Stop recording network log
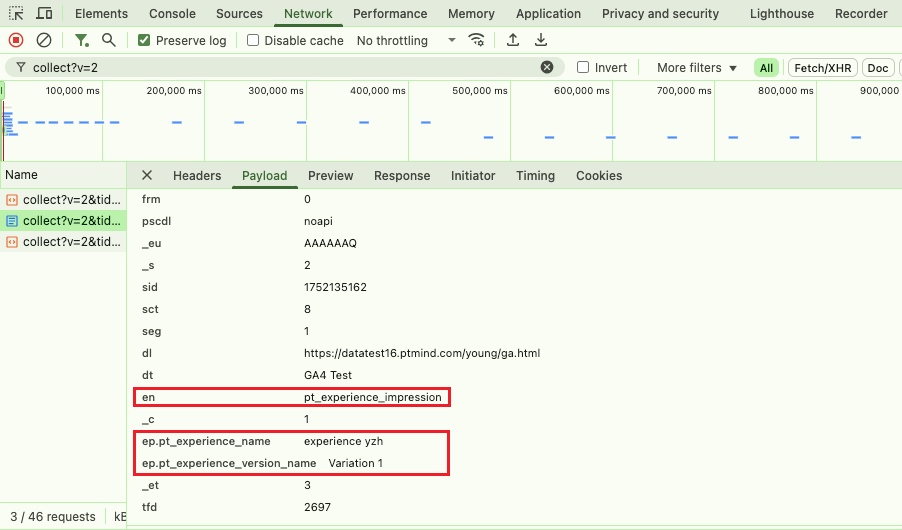The image size is (902, 530). (16, 40)
